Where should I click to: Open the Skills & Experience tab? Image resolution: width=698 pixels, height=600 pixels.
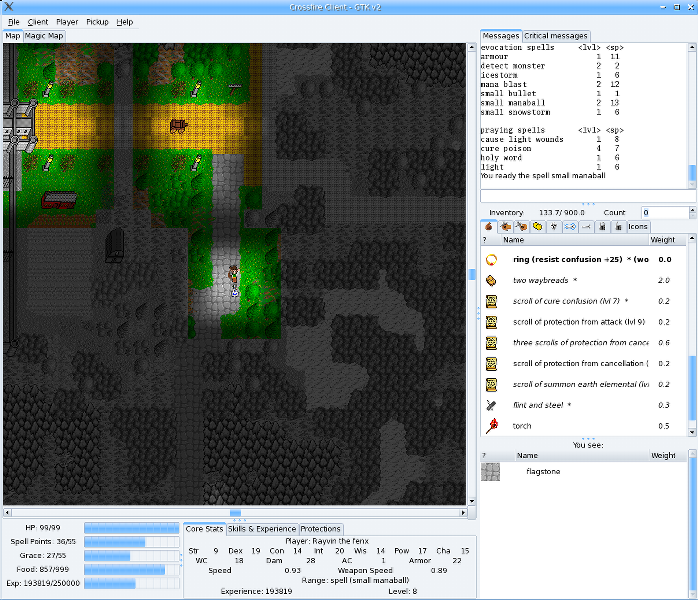coord(262,529)
